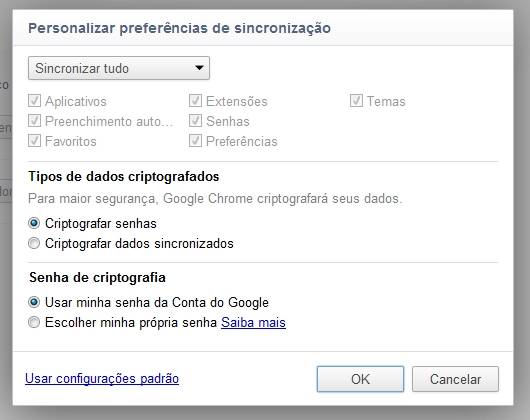Viewport: 530px width, 420px height.
Task: Toggle the Preenchimento auto... checkbox
Action: click(34, 121)
